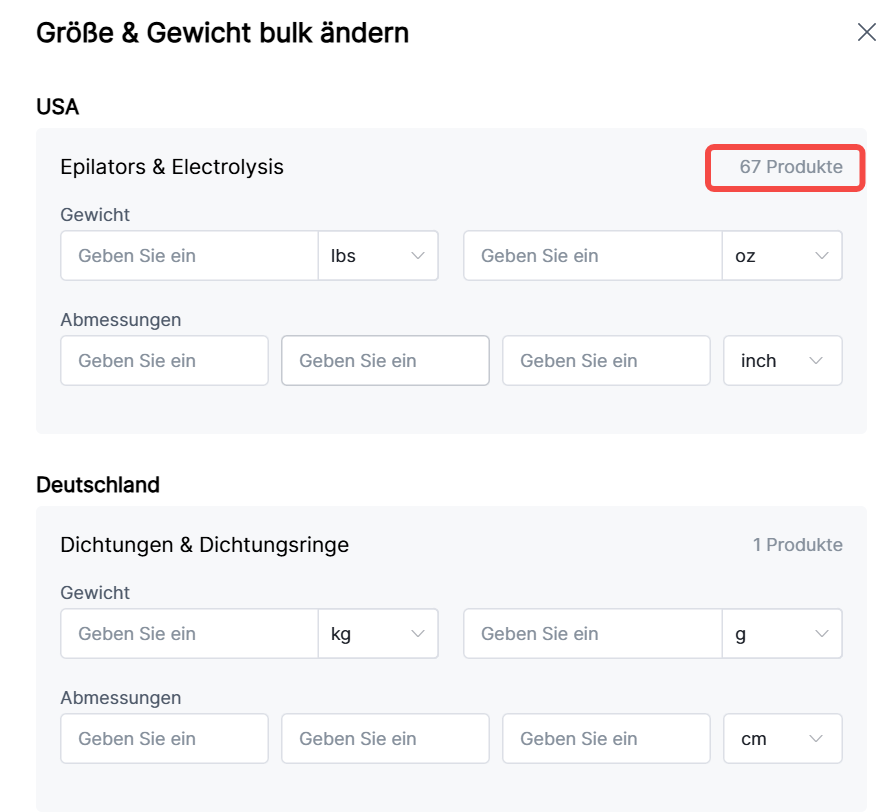Viewport: 891px width, 812px height.
Task: Select first Abmessungen field in USA section
Action: tap(164, 361)
